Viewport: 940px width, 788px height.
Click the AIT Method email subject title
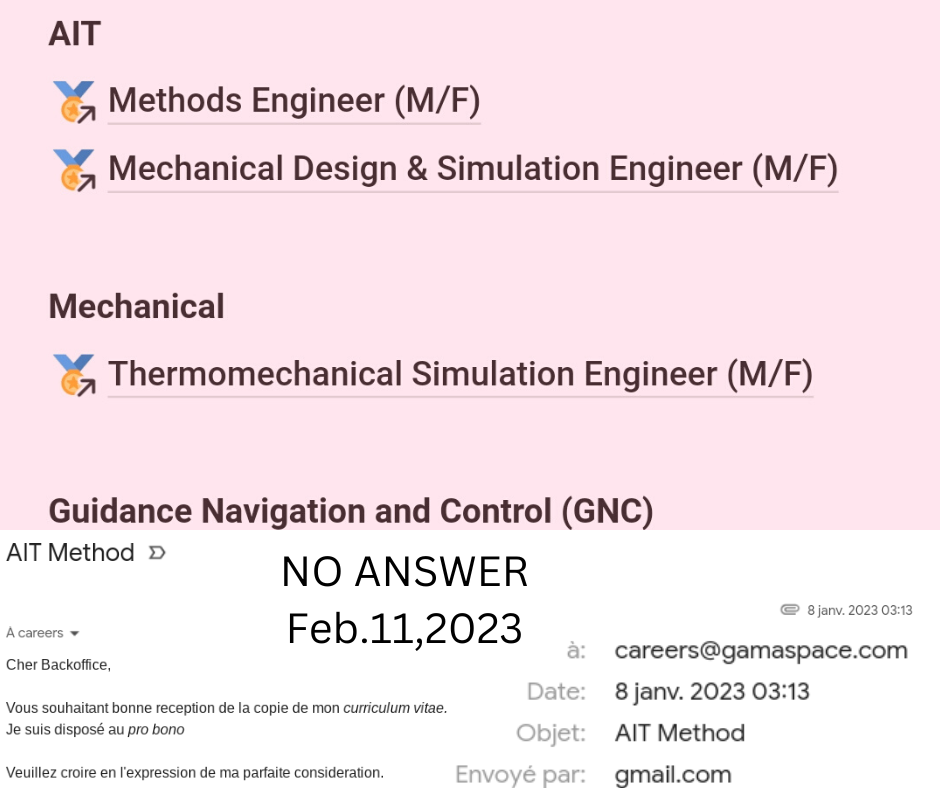70,552
